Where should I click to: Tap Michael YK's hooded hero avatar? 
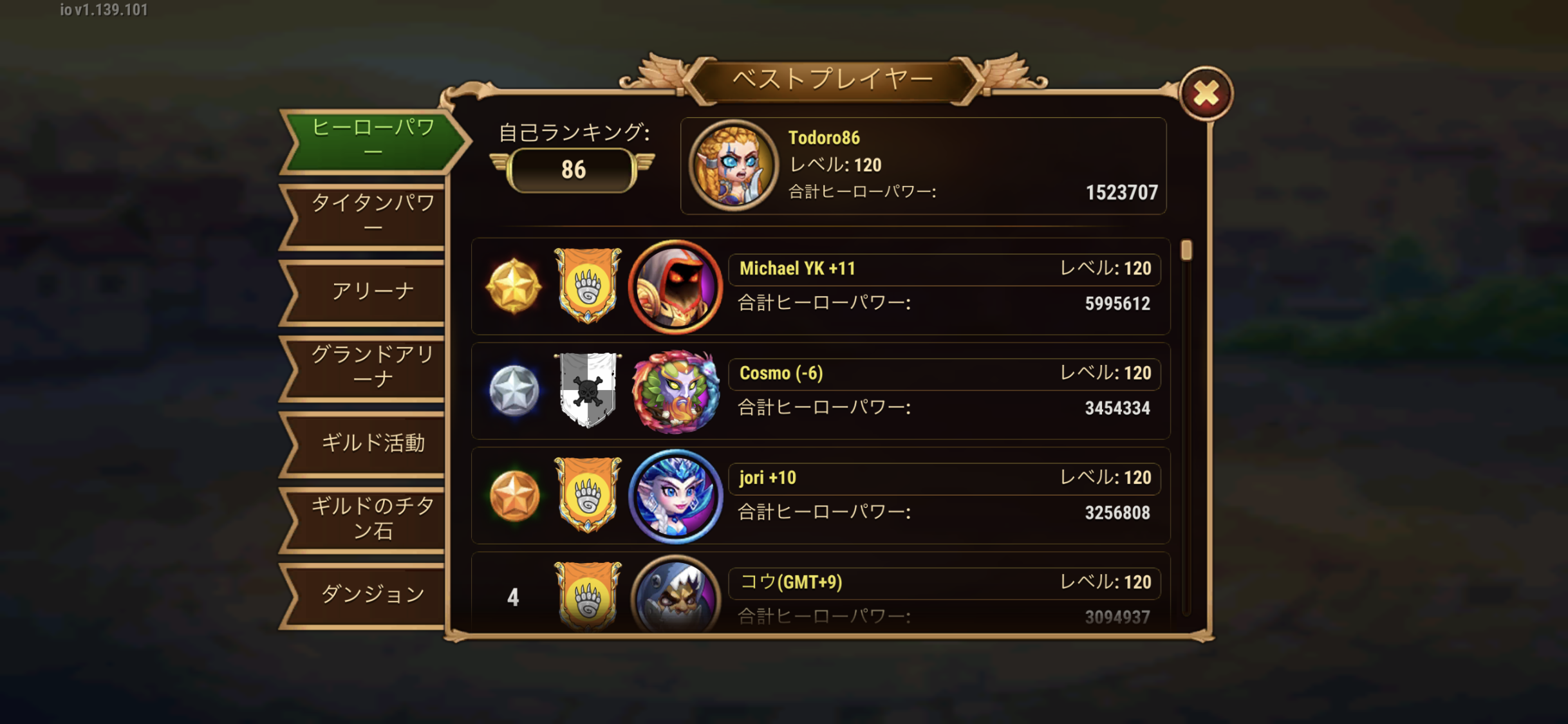(675, 287)
